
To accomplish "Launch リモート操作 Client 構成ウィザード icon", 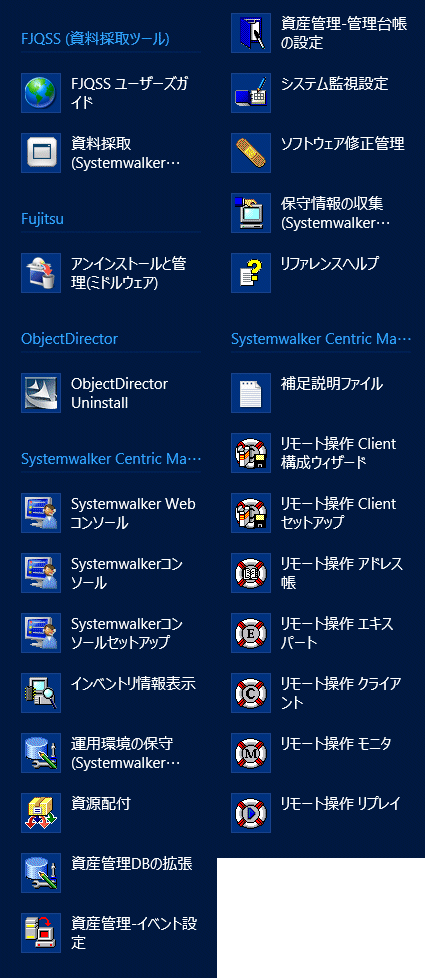I will (251, 453).
